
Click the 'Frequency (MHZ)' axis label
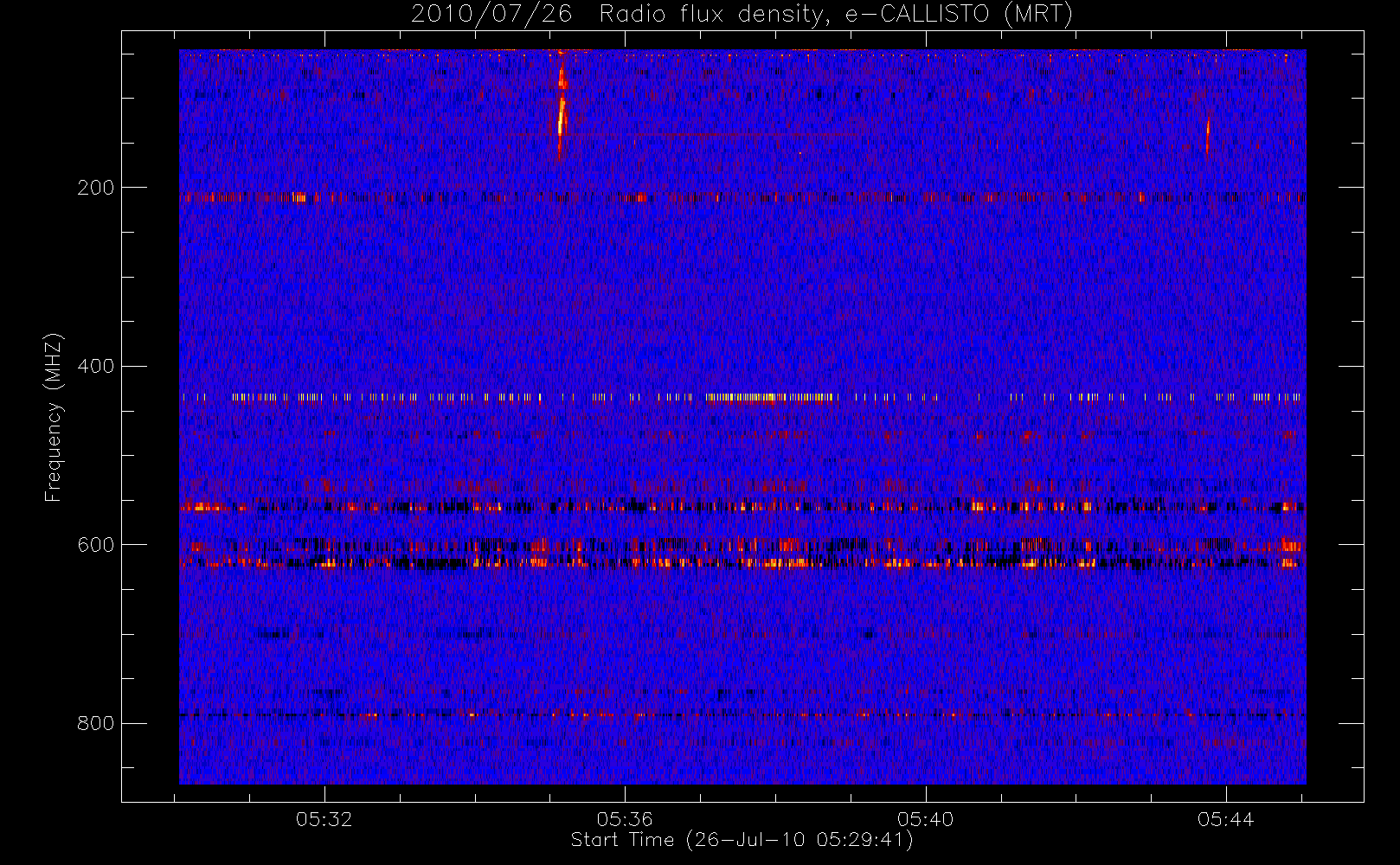point(54,416)
